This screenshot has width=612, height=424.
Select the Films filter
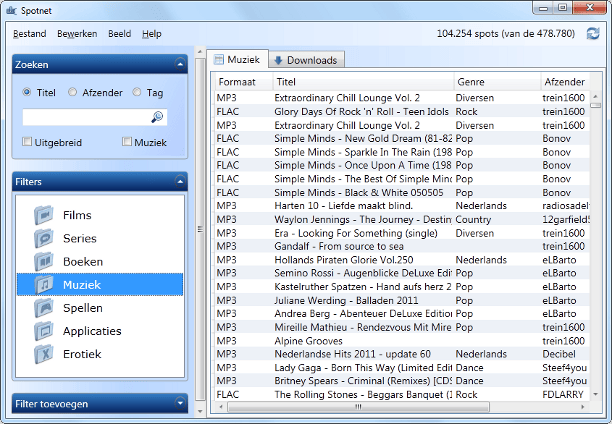coord(100,215)
